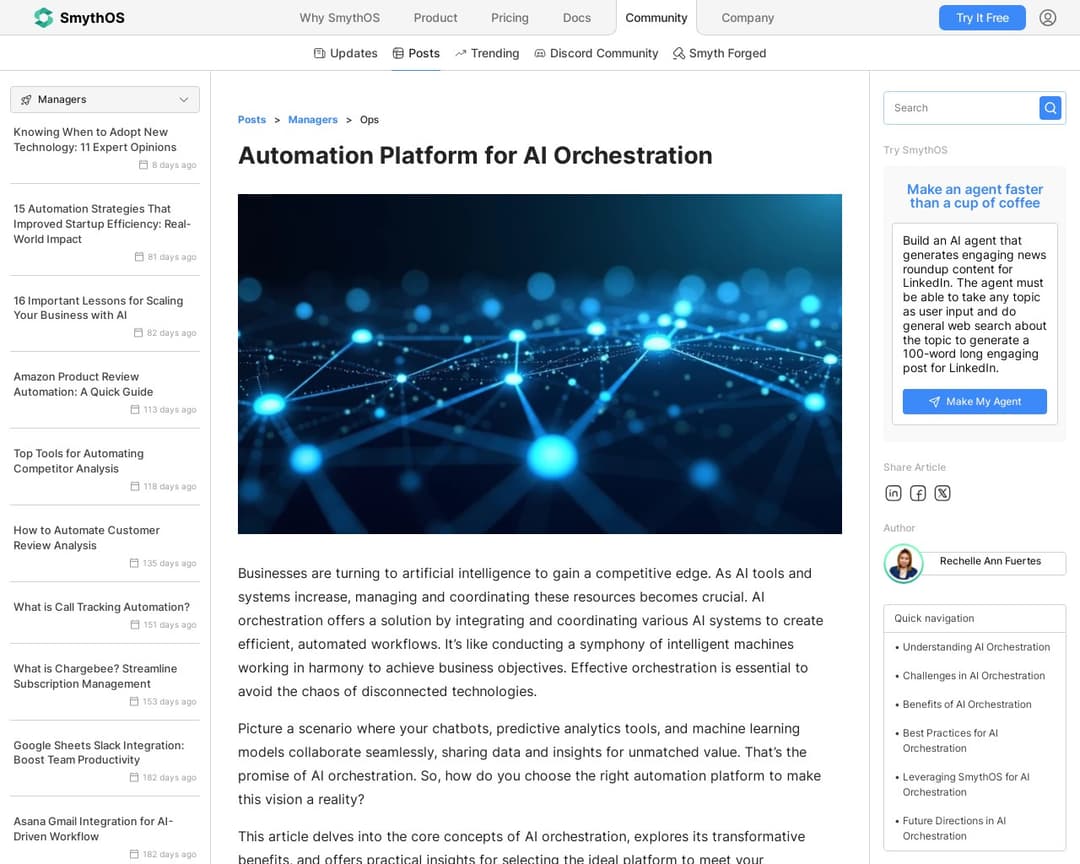1080x864 pixels.
Task: Click the Try It Free button
Action: (981, 18)
